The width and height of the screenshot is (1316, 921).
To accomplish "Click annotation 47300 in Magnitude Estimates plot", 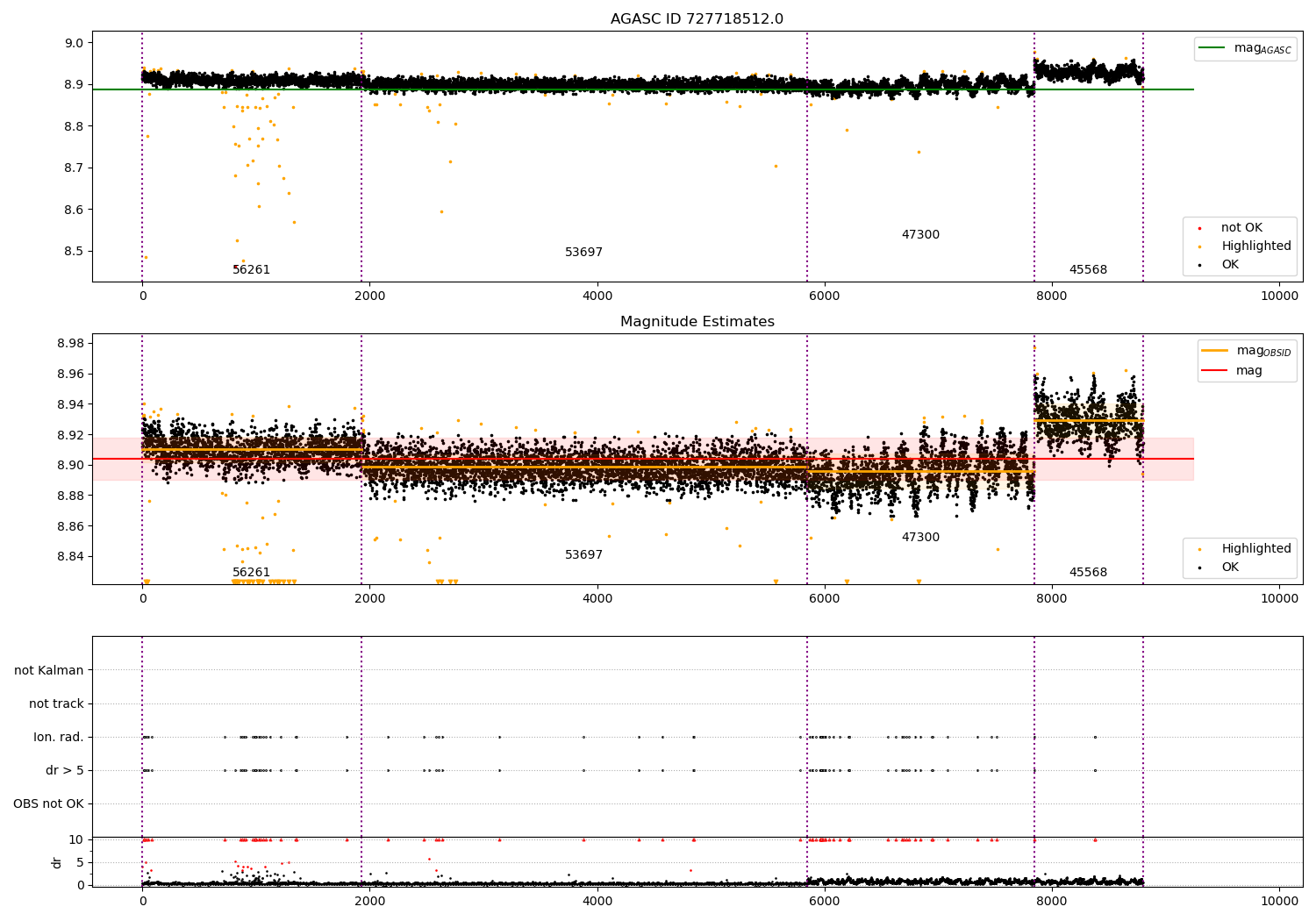I will coord(920,538).
